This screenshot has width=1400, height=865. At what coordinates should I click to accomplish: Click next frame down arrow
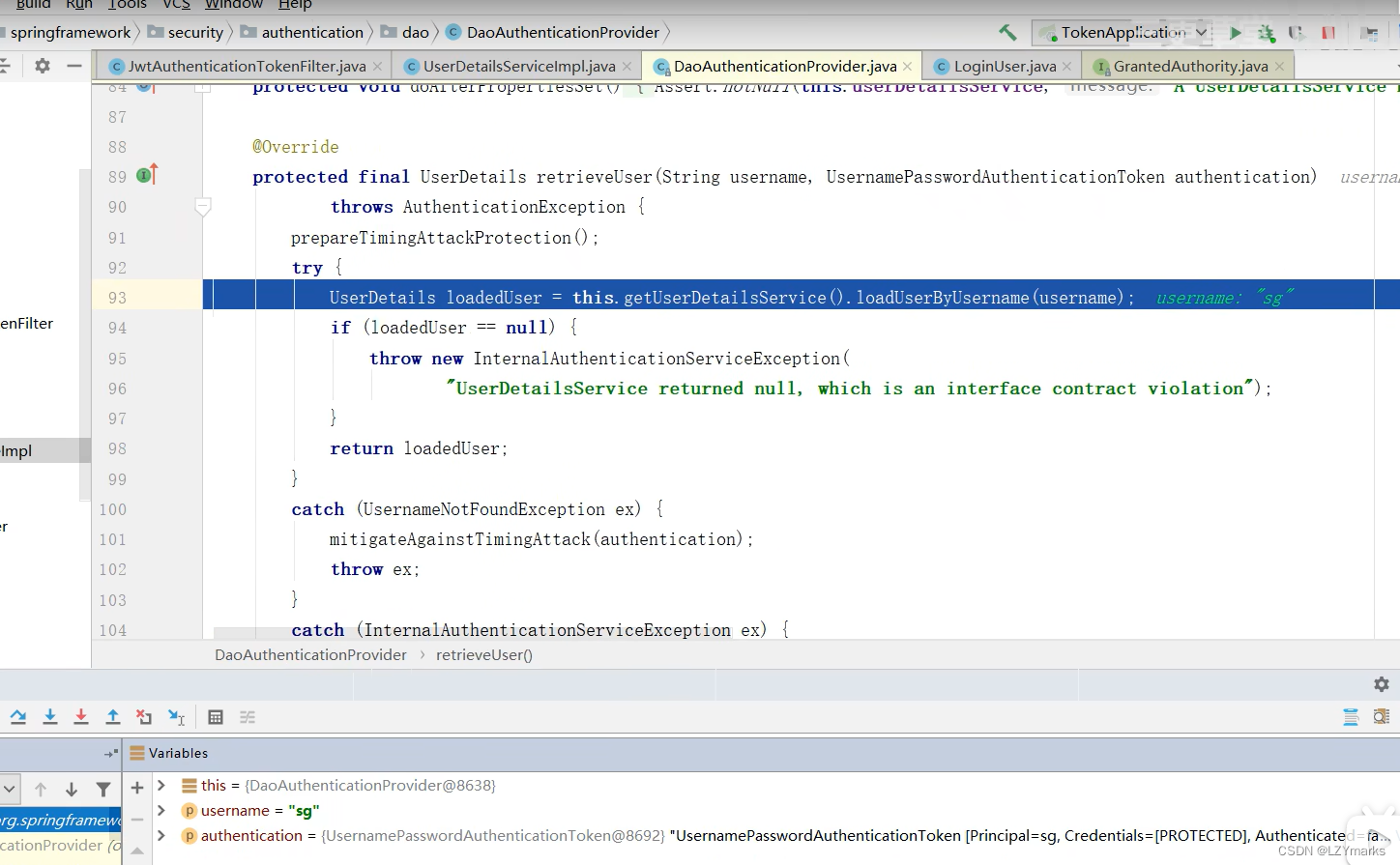[72, 790]
